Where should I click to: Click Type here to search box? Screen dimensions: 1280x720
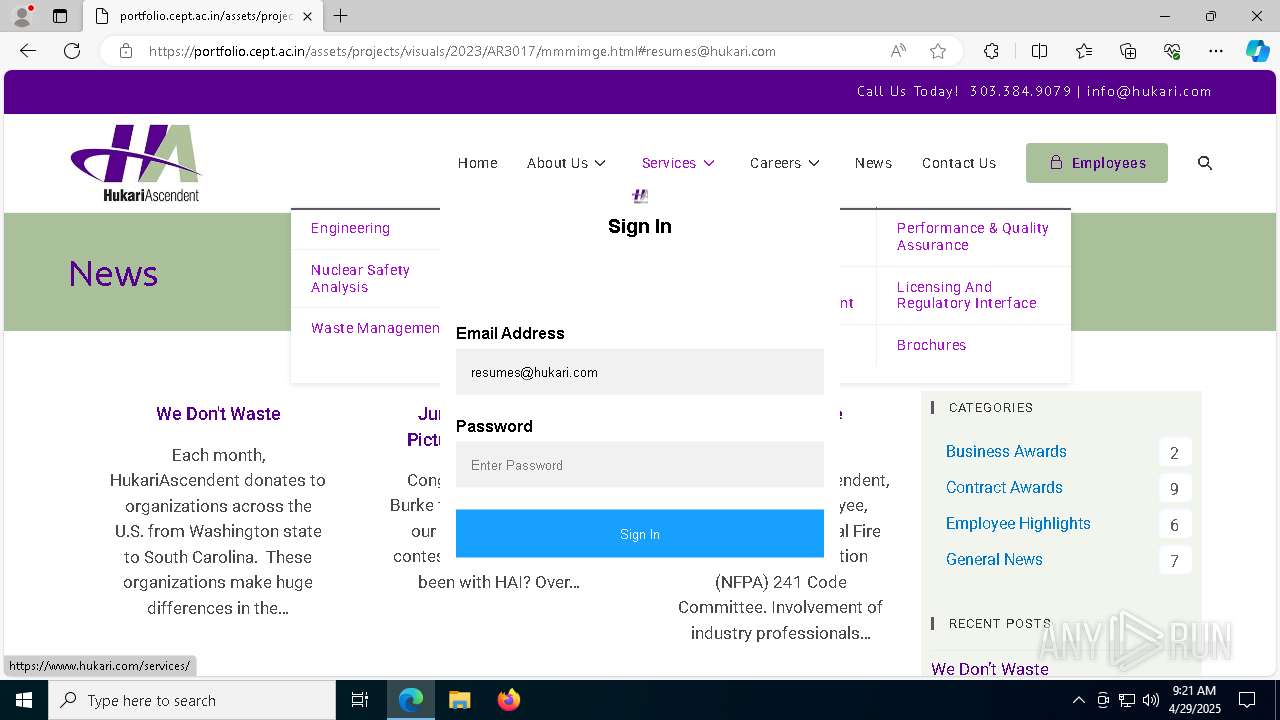click(x=192, y=700)
